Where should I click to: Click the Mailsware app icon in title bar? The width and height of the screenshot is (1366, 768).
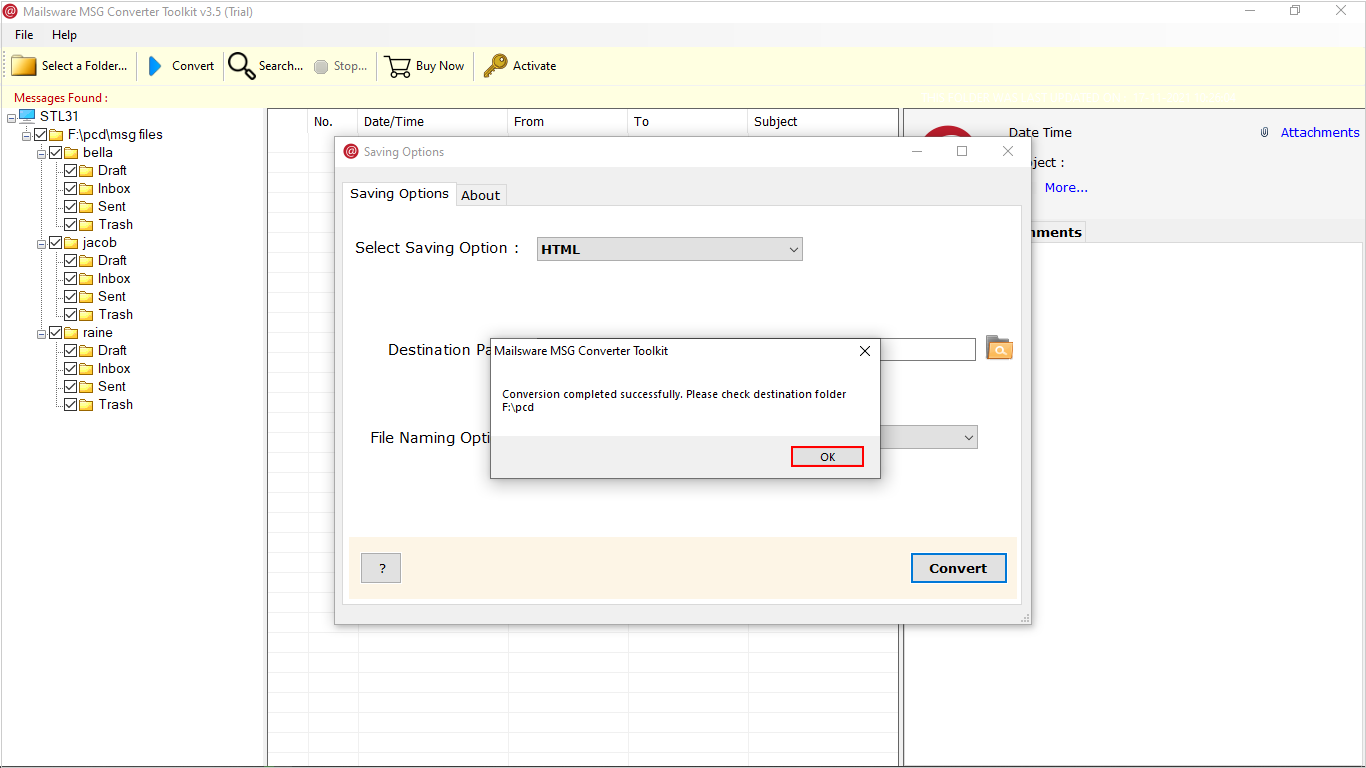pyautogui.click(x=11, y=11)
